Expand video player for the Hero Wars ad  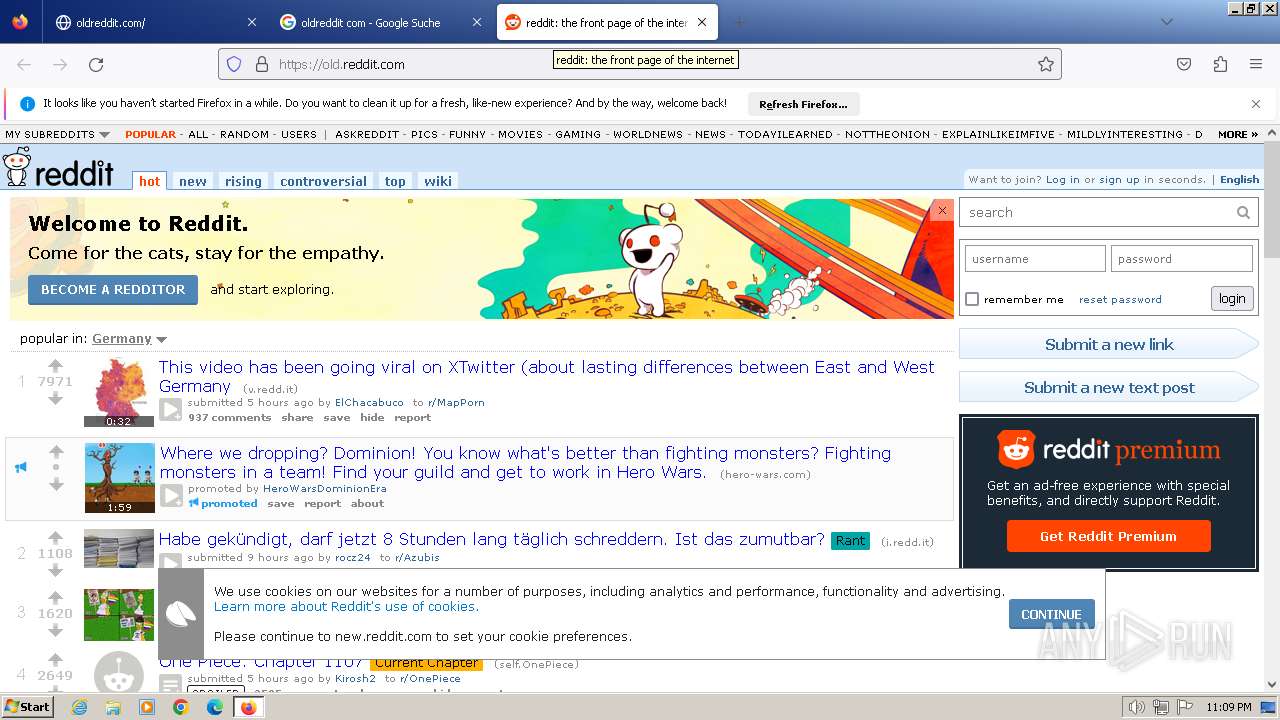point(171,495)
